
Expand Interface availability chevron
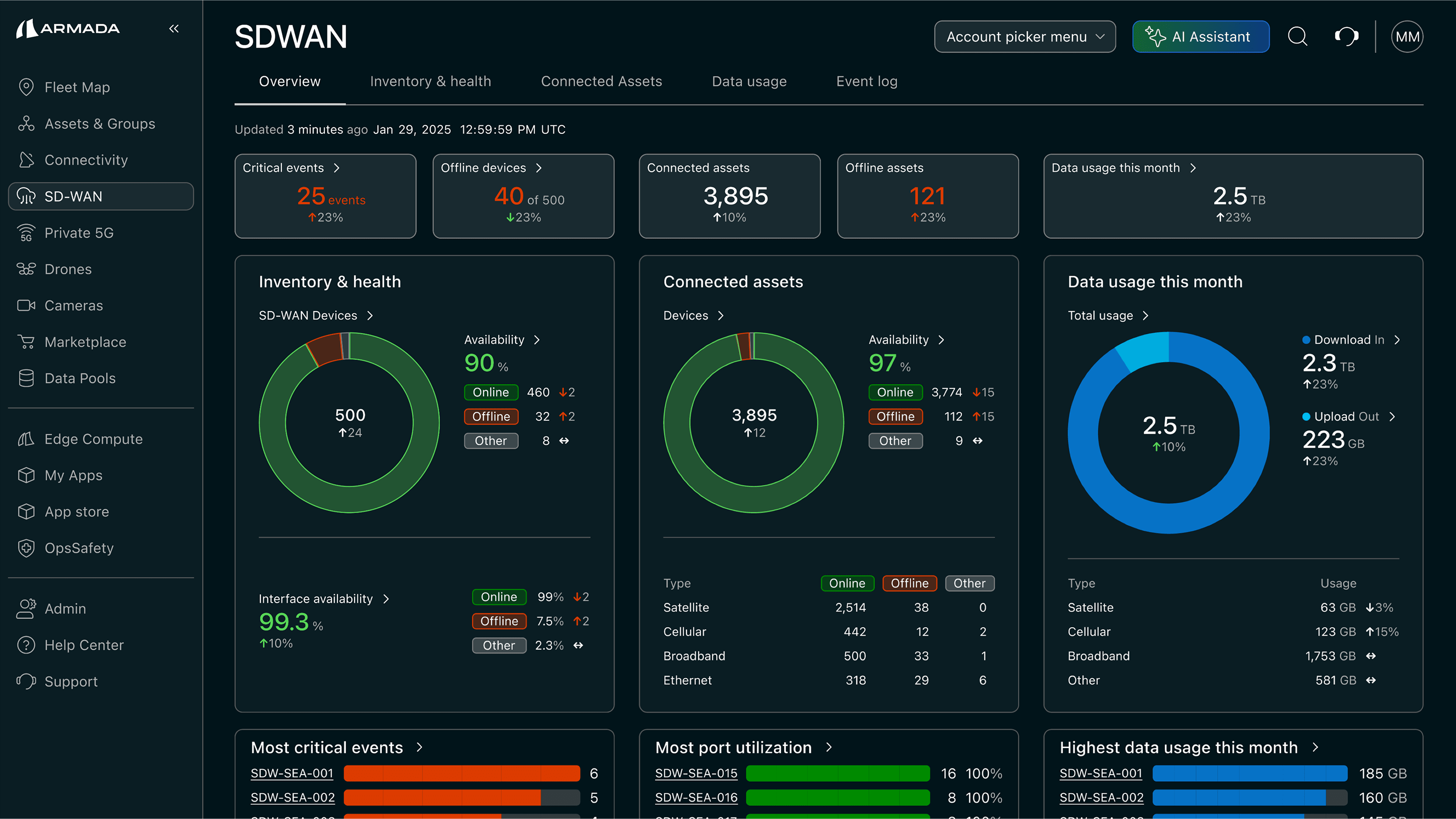[x=386, y=599]
